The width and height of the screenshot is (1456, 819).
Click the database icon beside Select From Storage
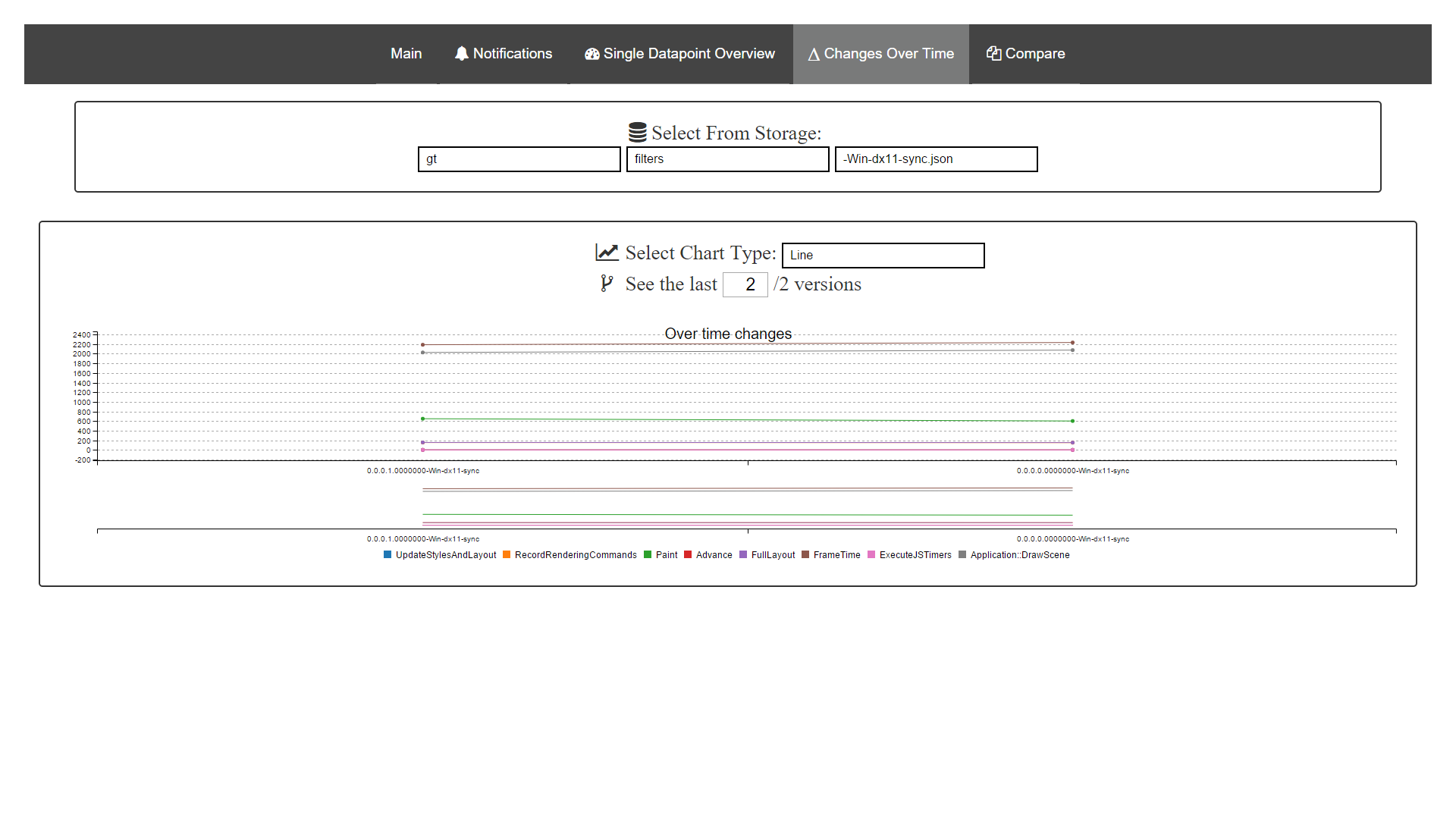[638, 131]
